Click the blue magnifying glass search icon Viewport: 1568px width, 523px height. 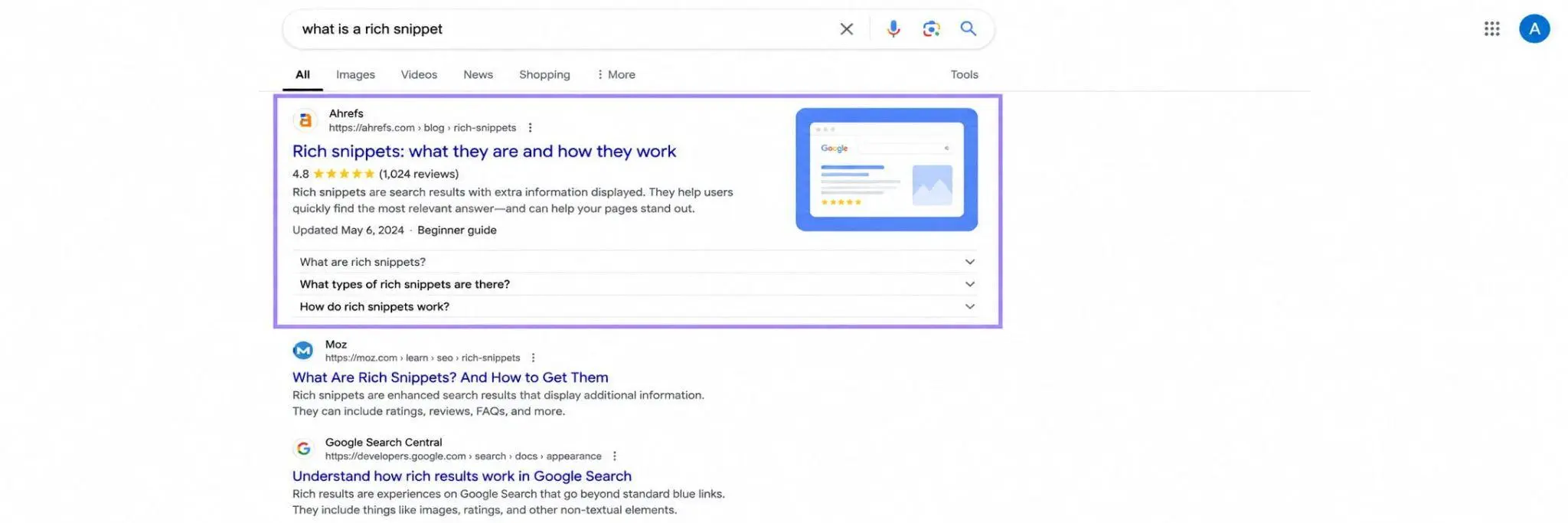tap(969, 28)
